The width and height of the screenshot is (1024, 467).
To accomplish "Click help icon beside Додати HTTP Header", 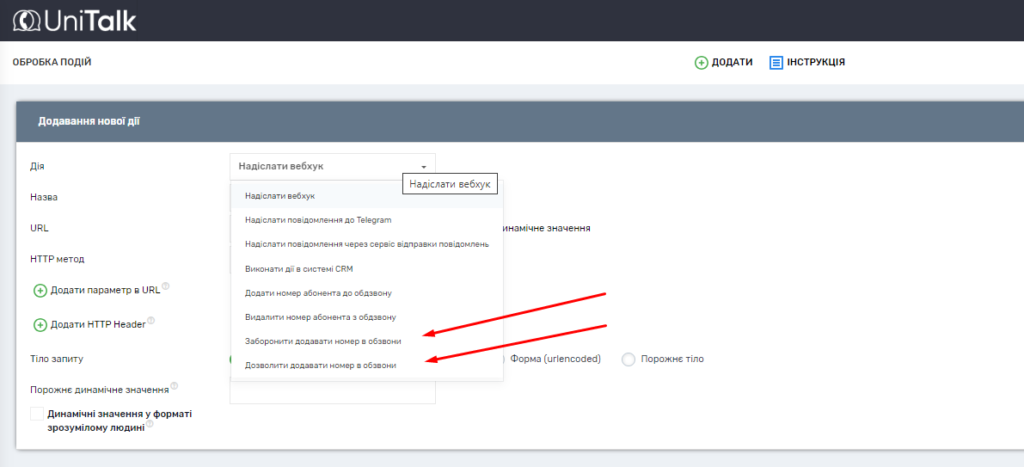I will coord(152,321).
